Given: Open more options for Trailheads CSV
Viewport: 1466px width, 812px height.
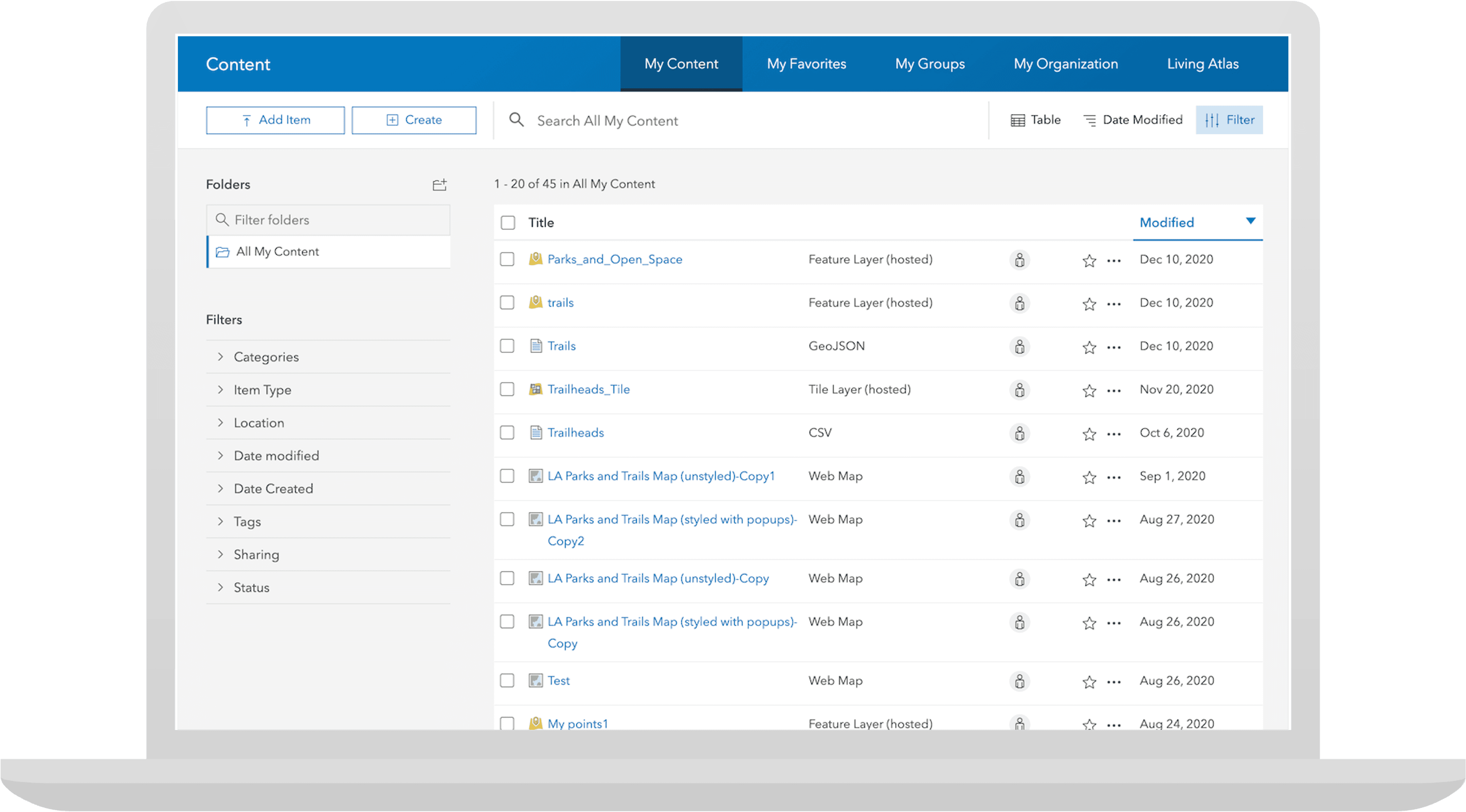Looking at the screenshot, I should tap(1114, 433).
